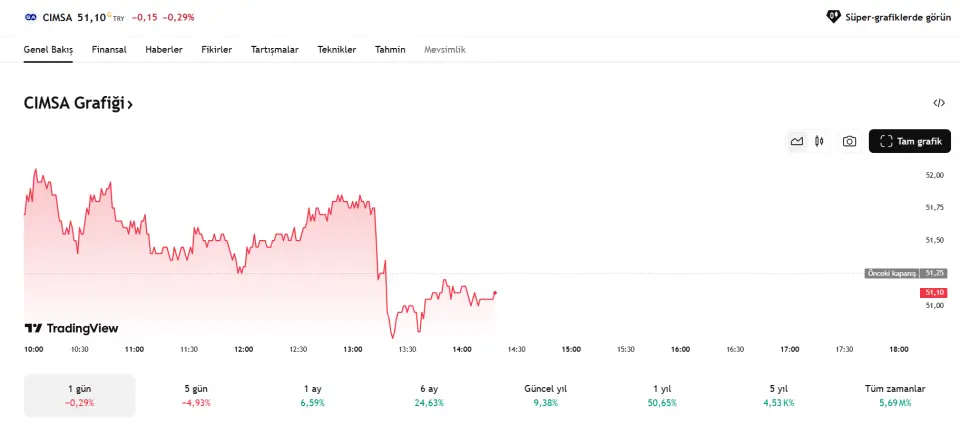Click the 13:30 time axis label
Screen dimensions: 960x423
coord(407,350)
